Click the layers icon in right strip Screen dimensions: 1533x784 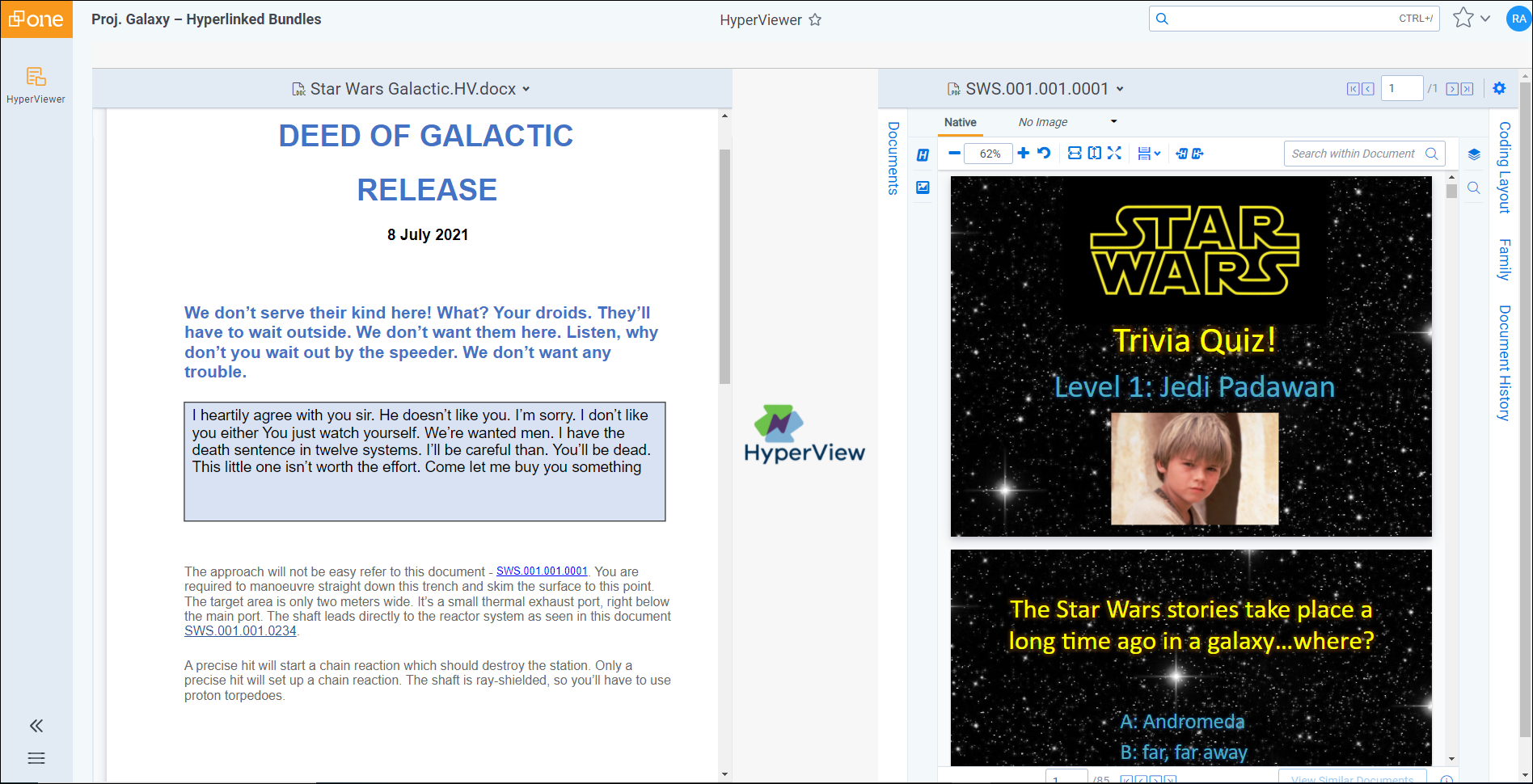[1474, 154]
